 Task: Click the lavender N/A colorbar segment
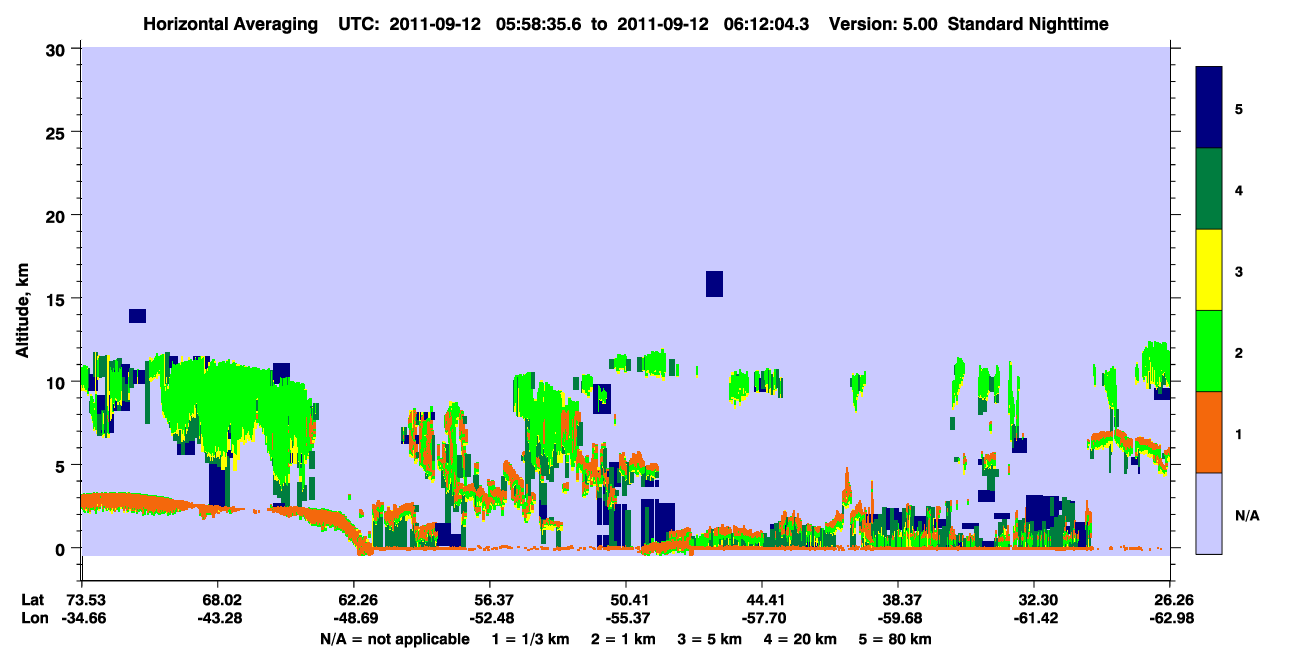(1209, 512)
